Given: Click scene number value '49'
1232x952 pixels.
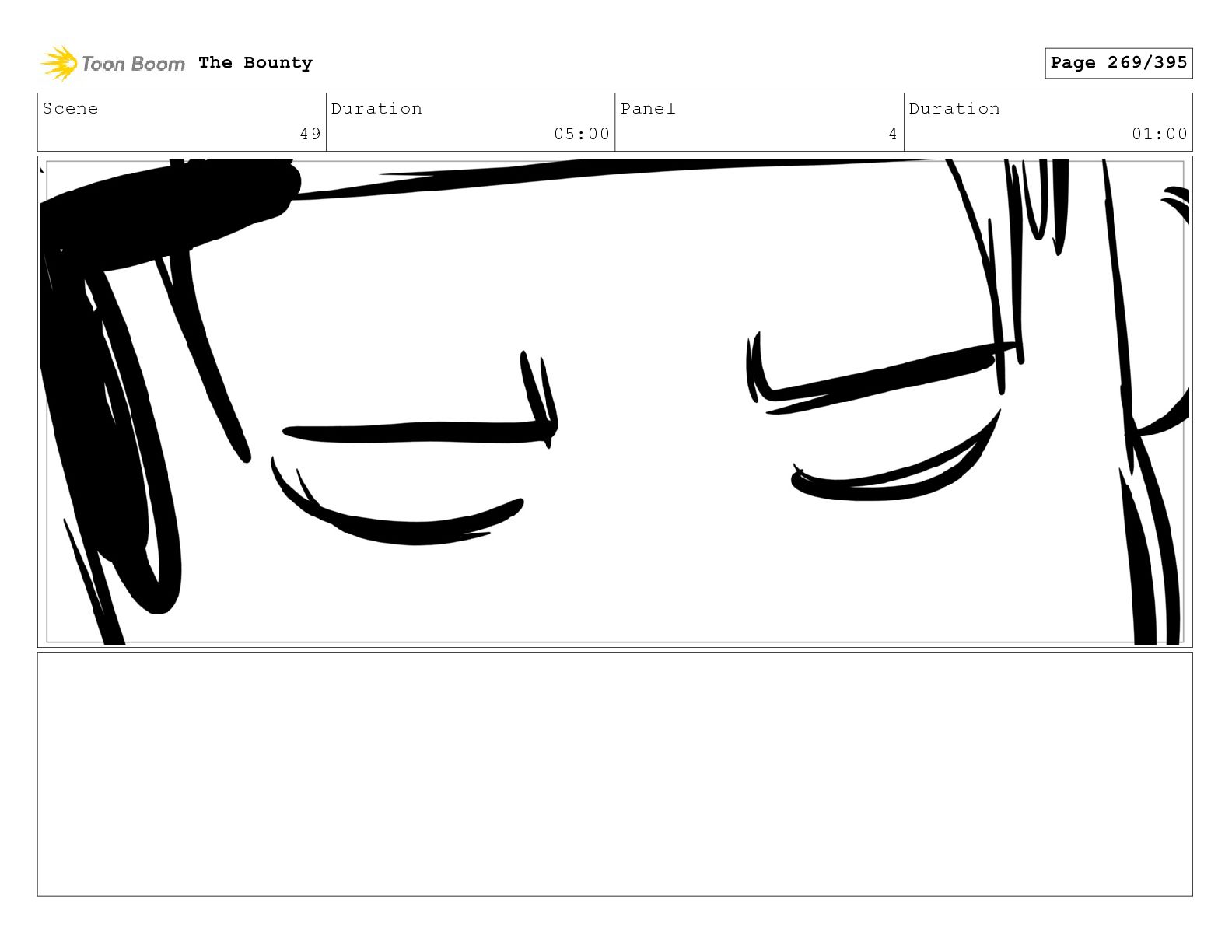Looking at the screenshot, I should pos(310,134).
